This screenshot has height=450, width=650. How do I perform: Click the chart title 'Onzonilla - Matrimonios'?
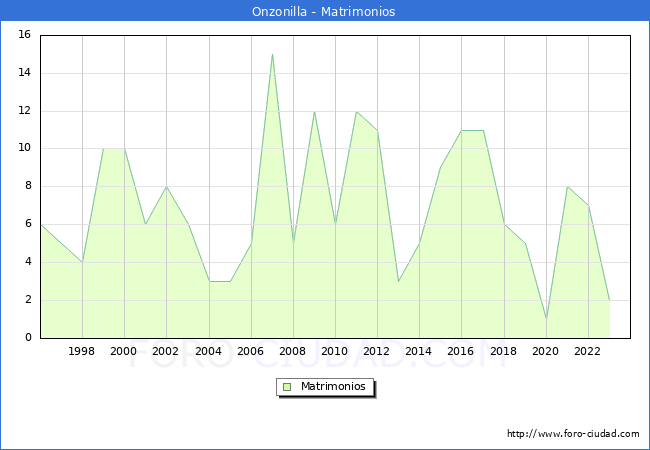click(323, 11)
